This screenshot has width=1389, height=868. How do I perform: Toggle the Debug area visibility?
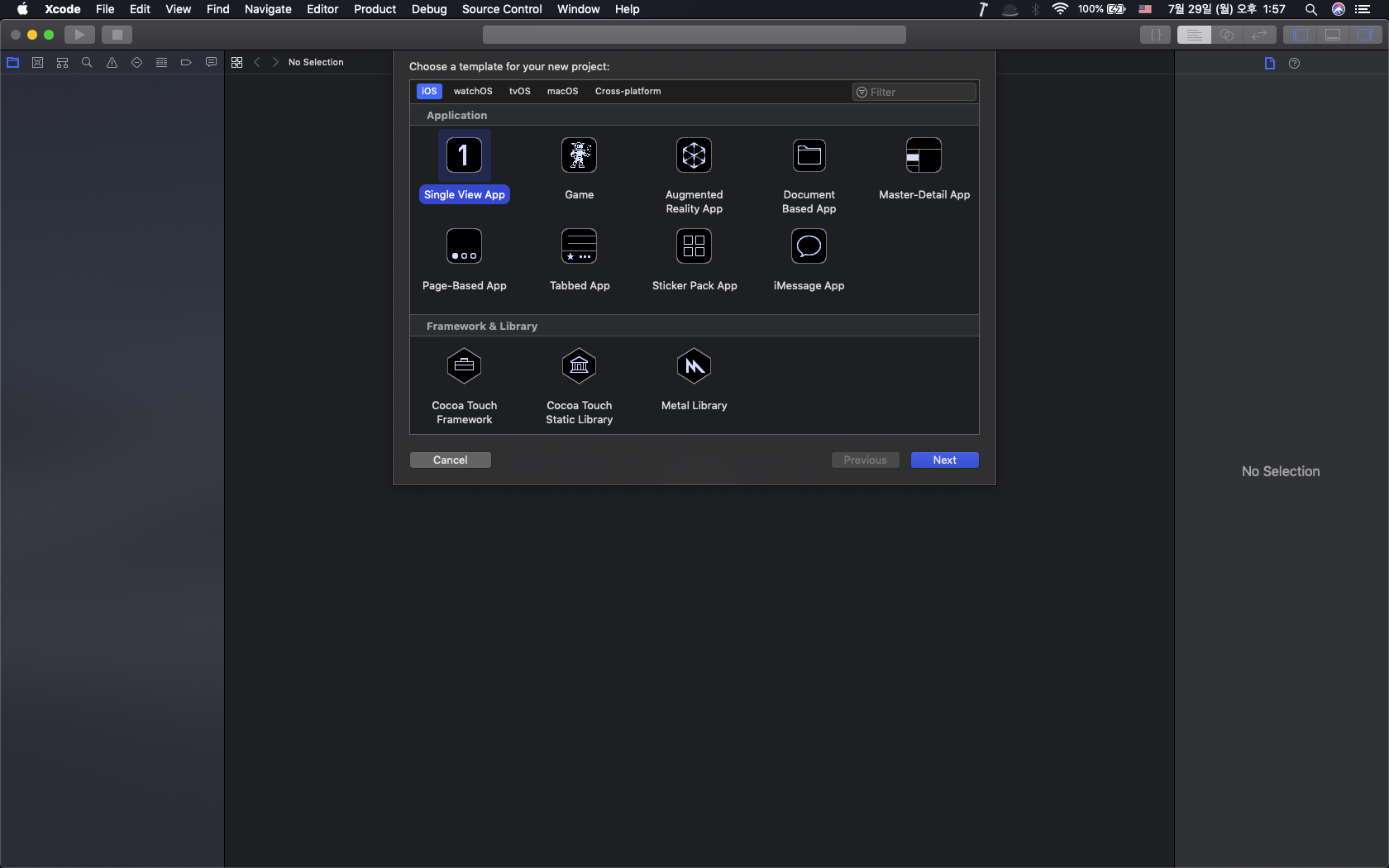click(x=1333, y=35)
